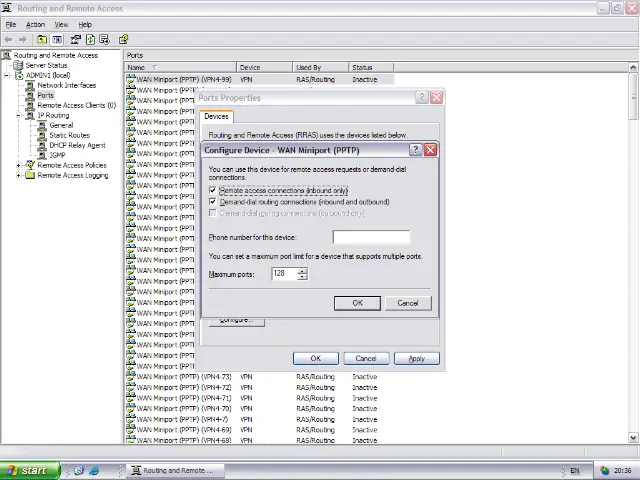Viewport: 640px width, 480px height.
Task: Click the Remote Access Logging folder icon
Action: [x=30, y=175]
